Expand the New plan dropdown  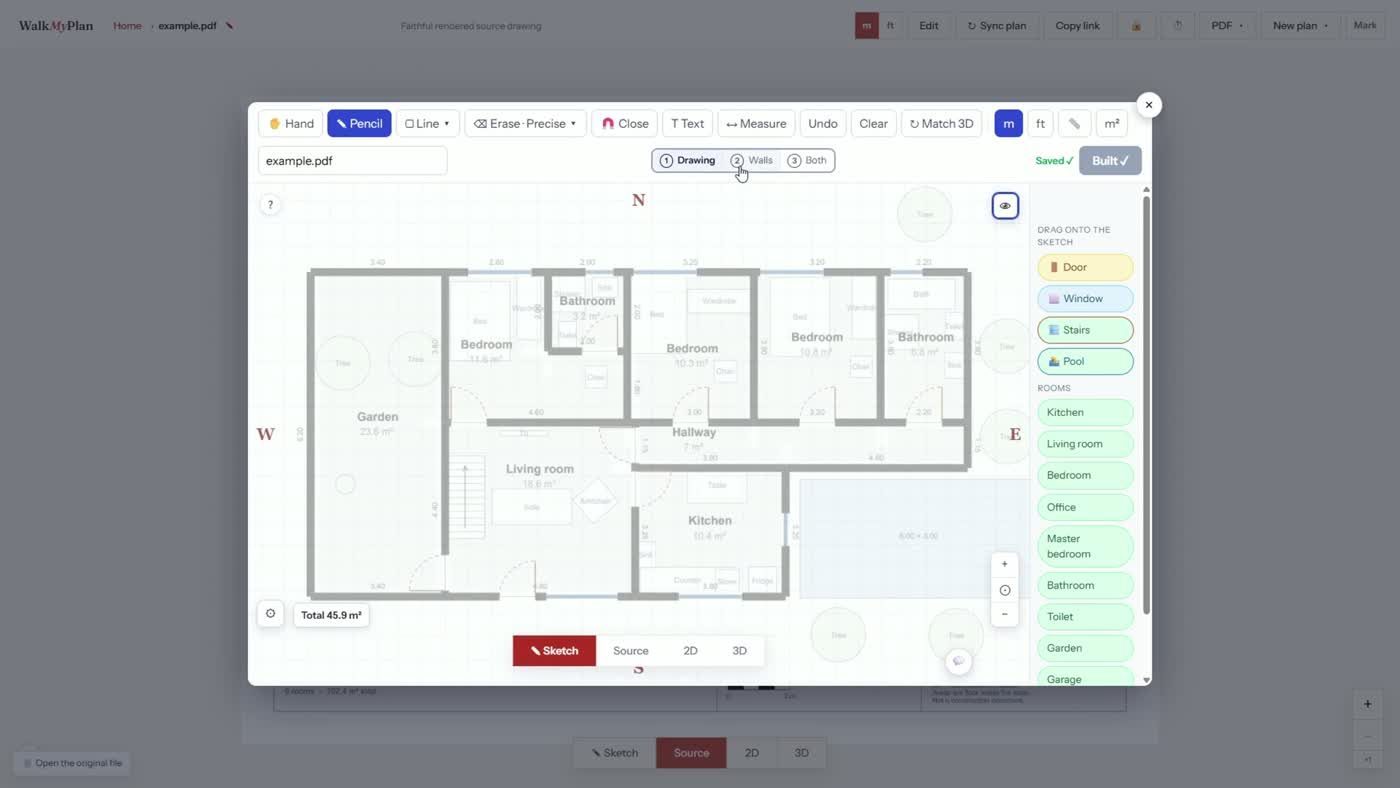pyautogui.click(x=1300, y=26)
